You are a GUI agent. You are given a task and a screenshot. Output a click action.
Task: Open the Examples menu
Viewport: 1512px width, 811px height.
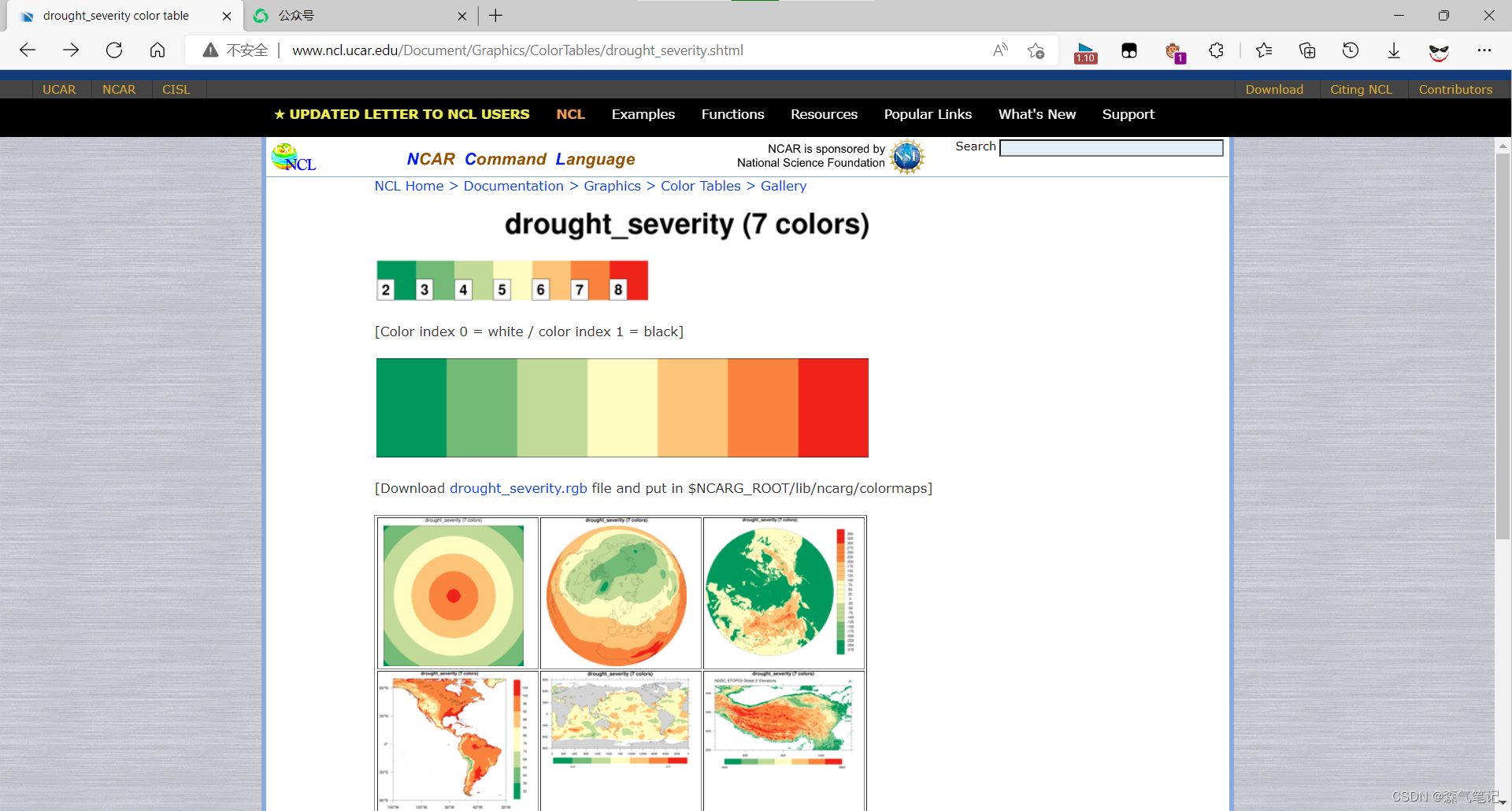click(x=643, y=114)
